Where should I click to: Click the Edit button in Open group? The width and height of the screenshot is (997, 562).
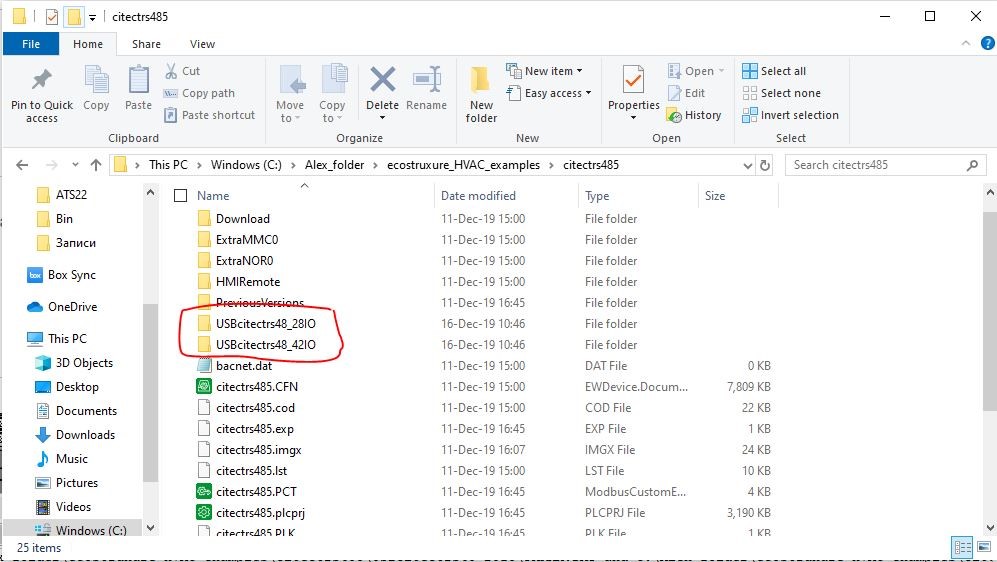point(687,93)
